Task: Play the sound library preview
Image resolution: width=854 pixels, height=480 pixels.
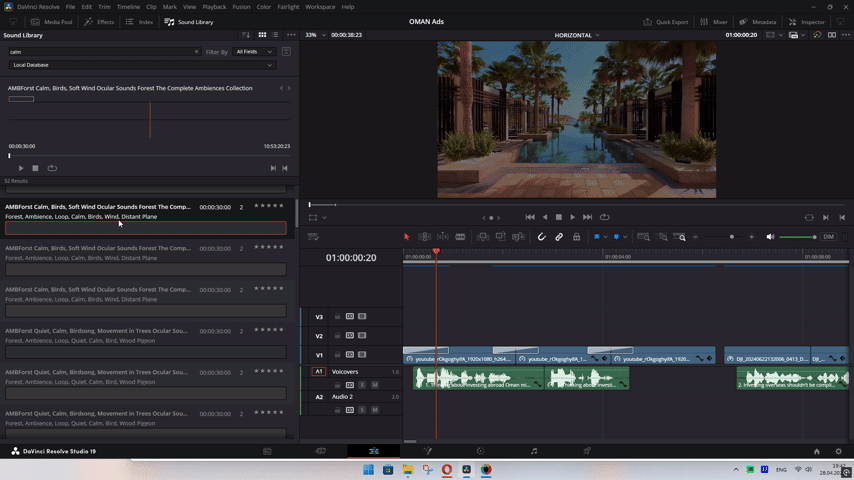Action: tap(21, 168)
